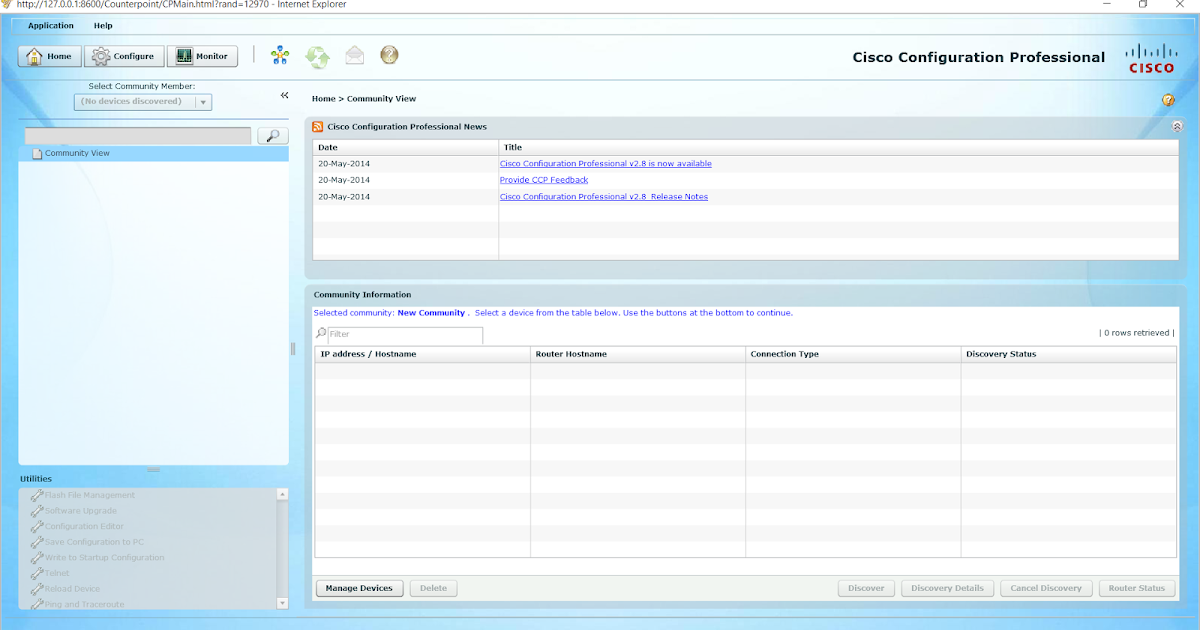The image size is (1200, 630).
Task: Select Community View tree item
Action: 154,153
